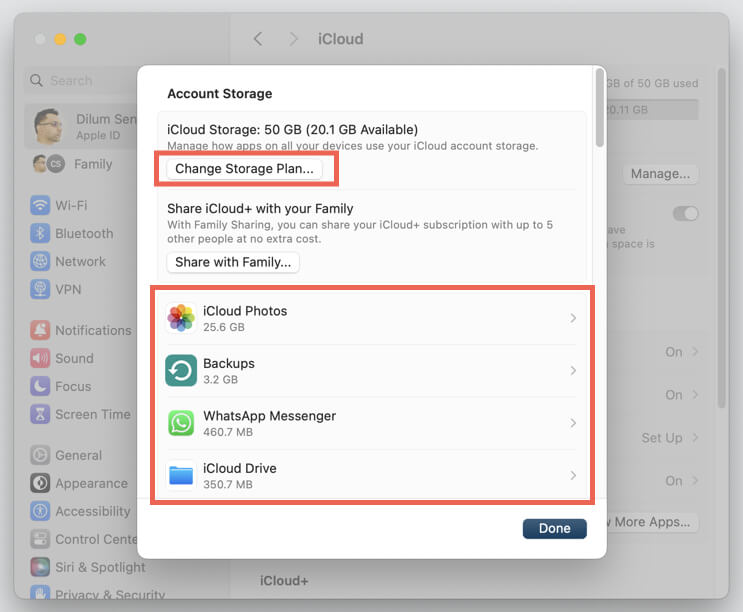
Task: Open iCloud Photos icon in storage list
Action: coord(181,318)
